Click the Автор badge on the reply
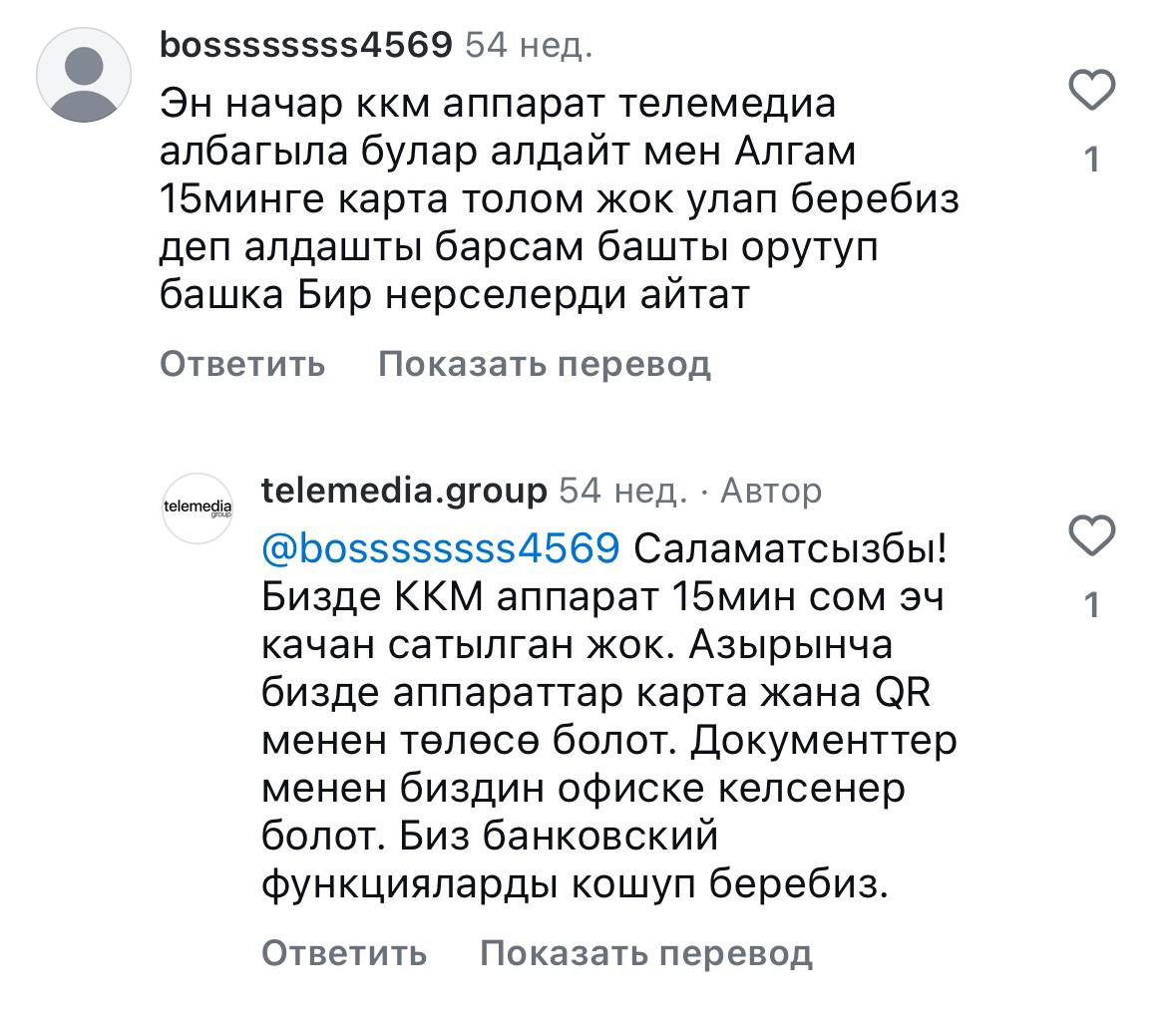1176x1021 pixels. point(771,491)
